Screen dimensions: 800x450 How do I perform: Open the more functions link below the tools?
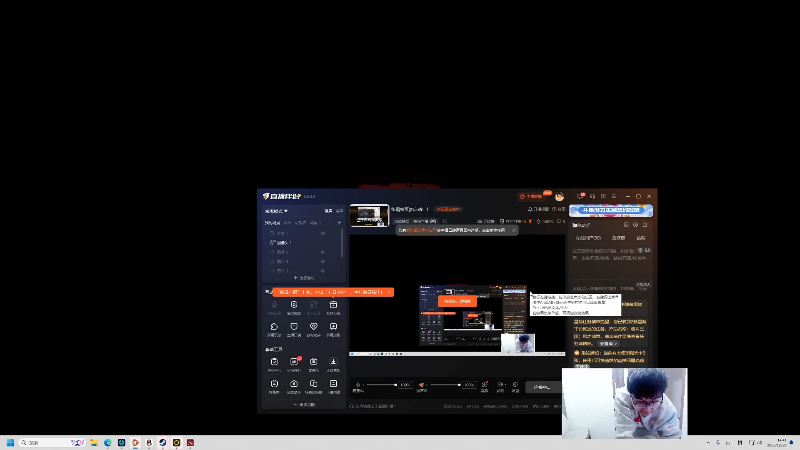(304, 405)
